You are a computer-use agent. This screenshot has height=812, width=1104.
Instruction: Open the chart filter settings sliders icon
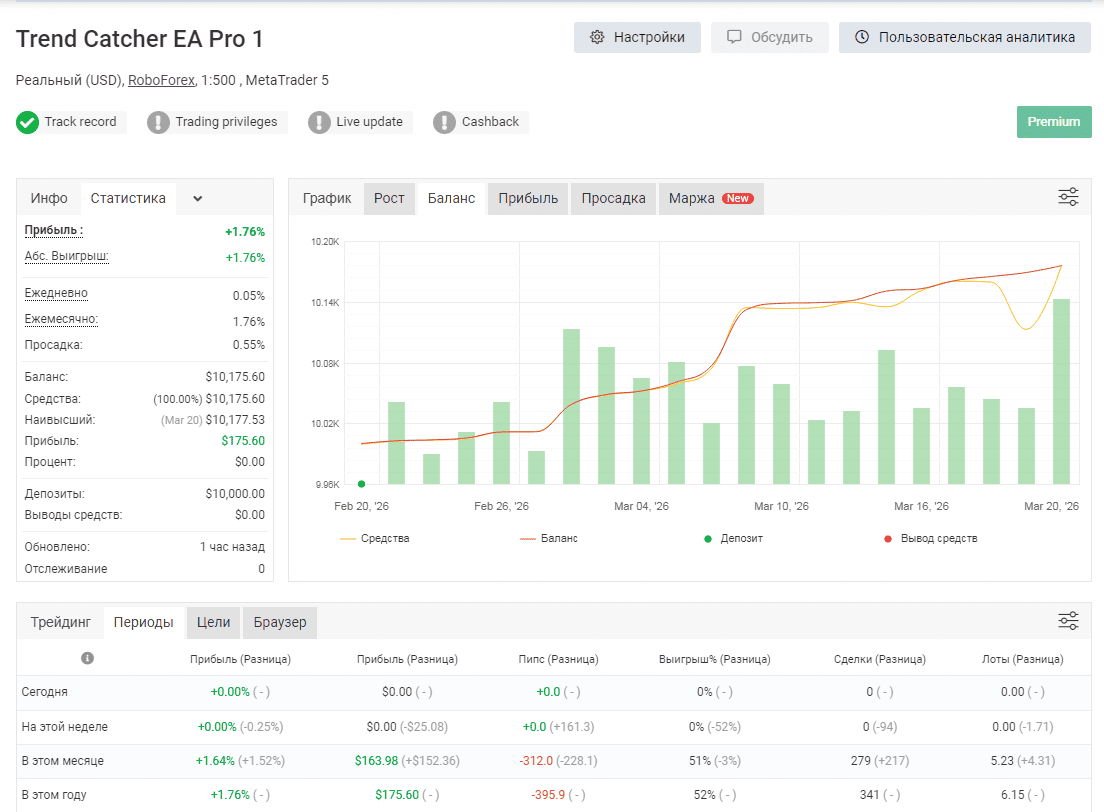click(1068, 197)
